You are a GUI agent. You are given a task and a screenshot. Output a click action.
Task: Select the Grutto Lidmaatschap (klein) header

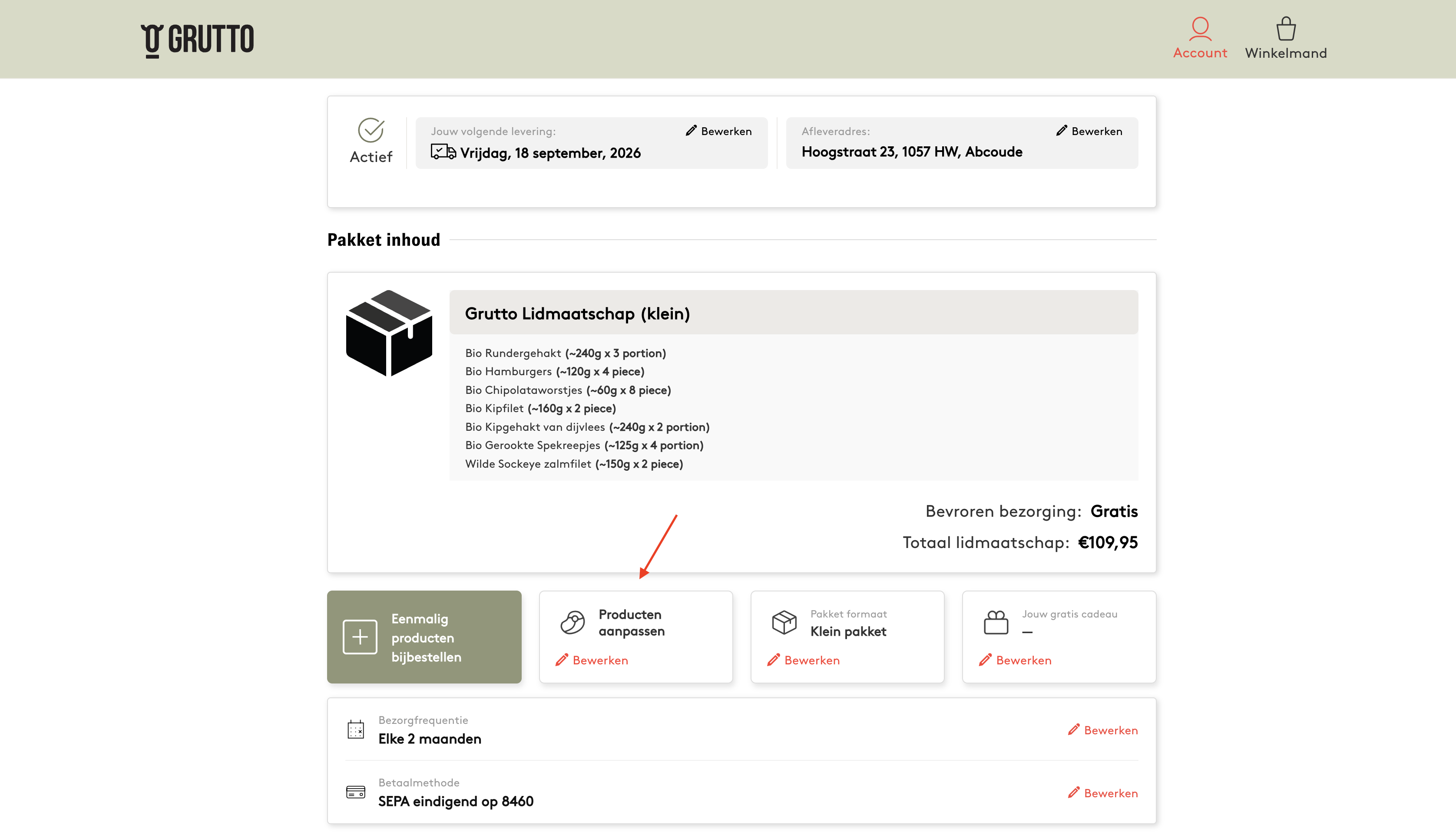point(794,313)
